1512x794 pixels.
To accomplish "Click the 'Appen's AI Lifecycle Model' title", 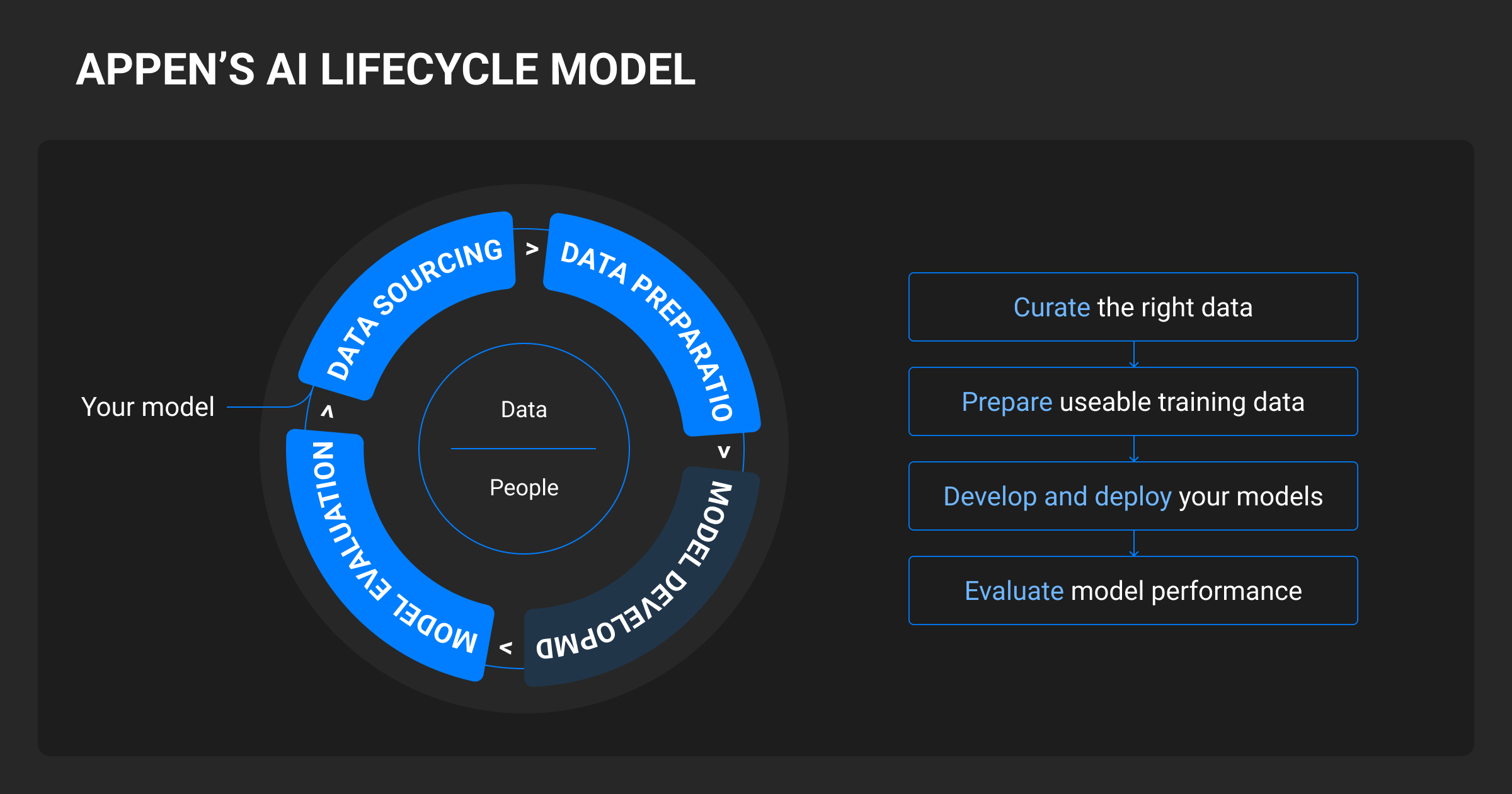I will click(386, 69).
